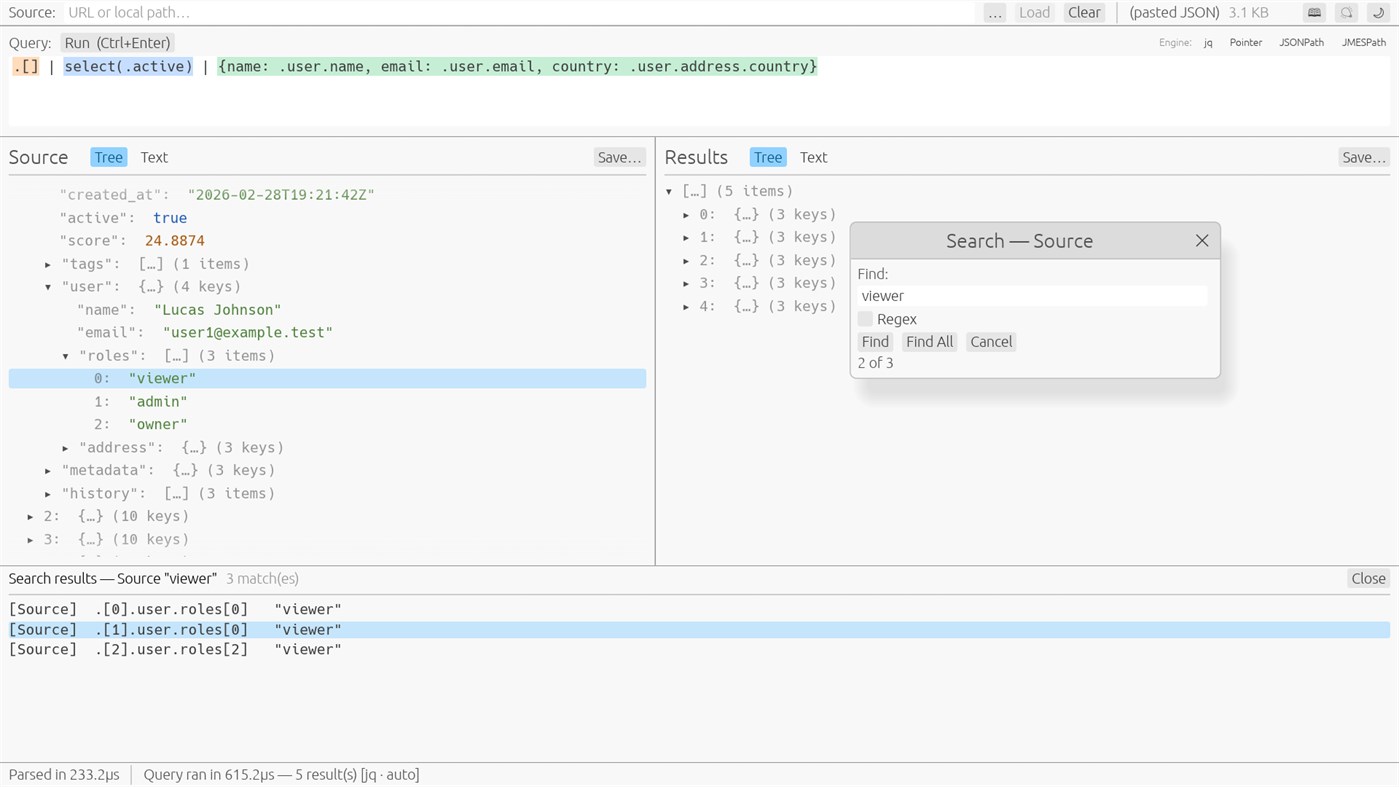Expand result item 0 in Results tree
The height and width of the screenshot is (787, 1399).
click(686, 215)
